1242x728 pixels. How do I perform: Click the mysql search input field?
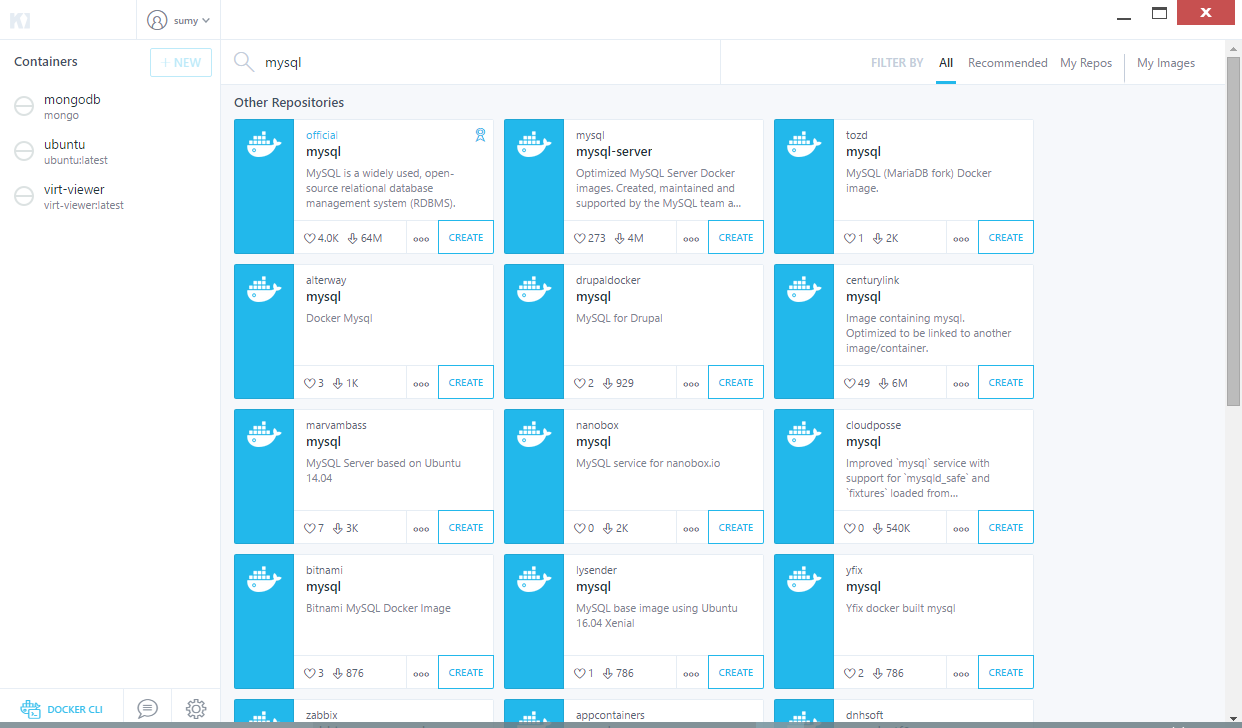480,62
